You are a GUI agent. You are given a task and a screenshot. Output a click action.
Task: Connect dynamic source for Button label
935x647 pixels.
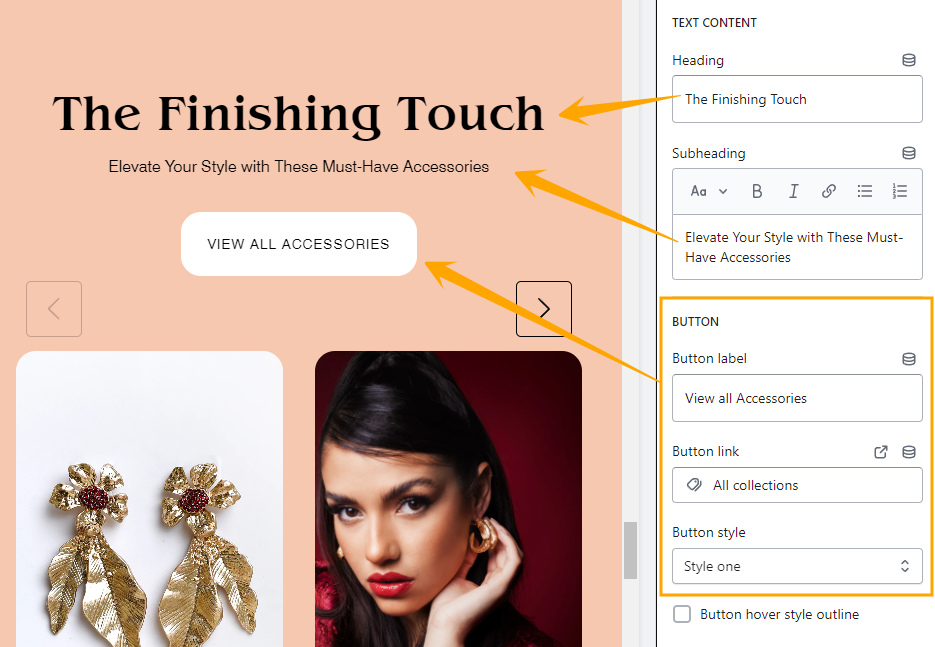pos(909,358)
